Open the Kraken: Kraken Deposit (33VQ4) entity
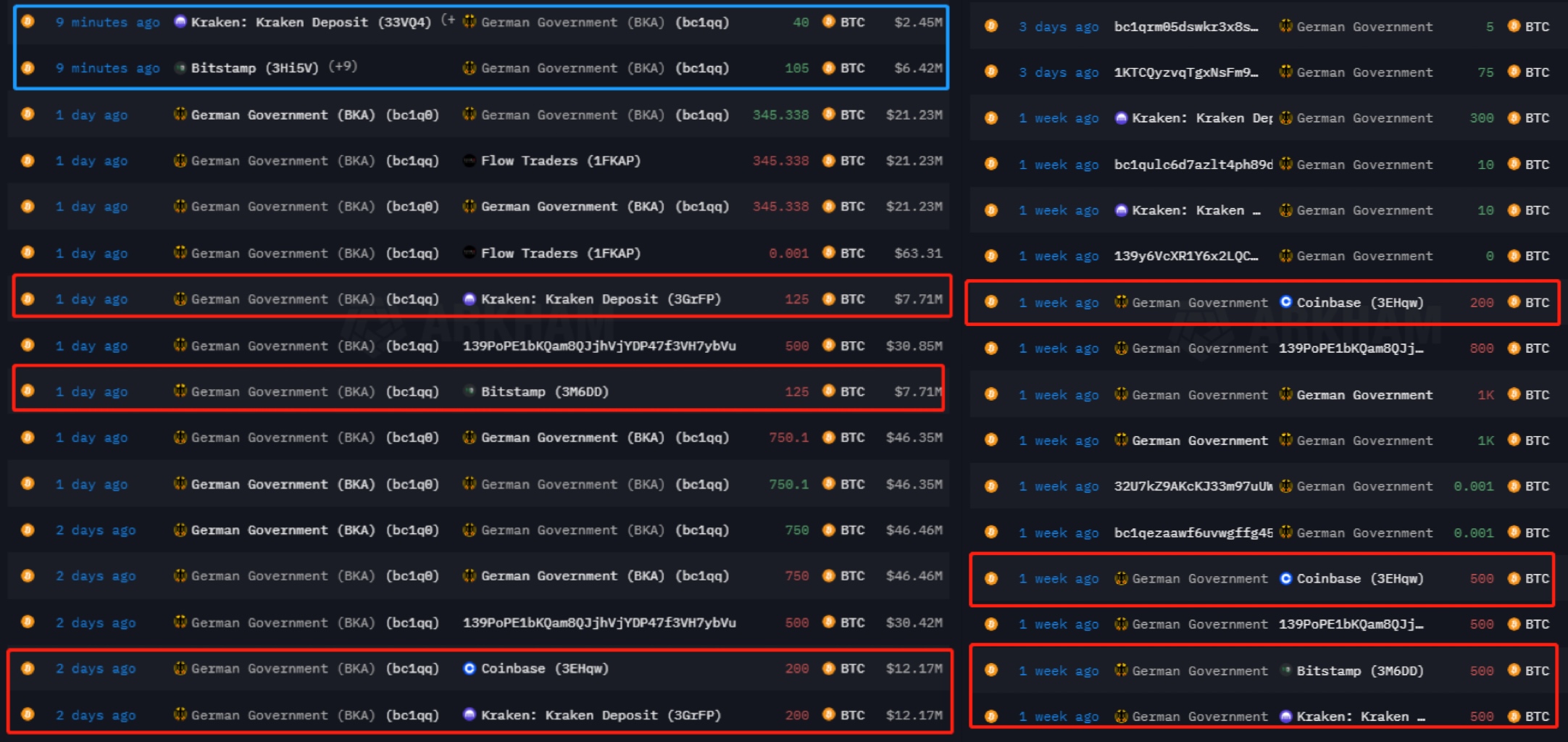Image resolution: width=1568 pixels, height=742 pixels. 311,22
